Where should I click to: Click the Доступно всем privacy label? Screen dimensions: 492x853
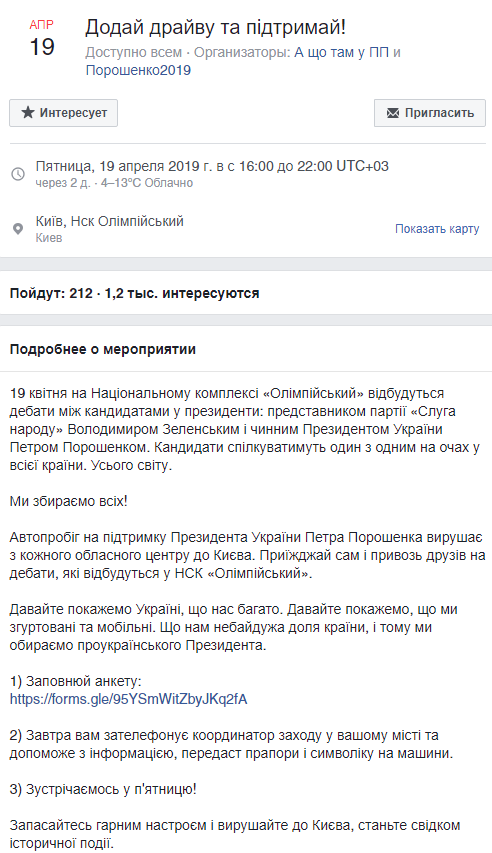pos(133,53)
